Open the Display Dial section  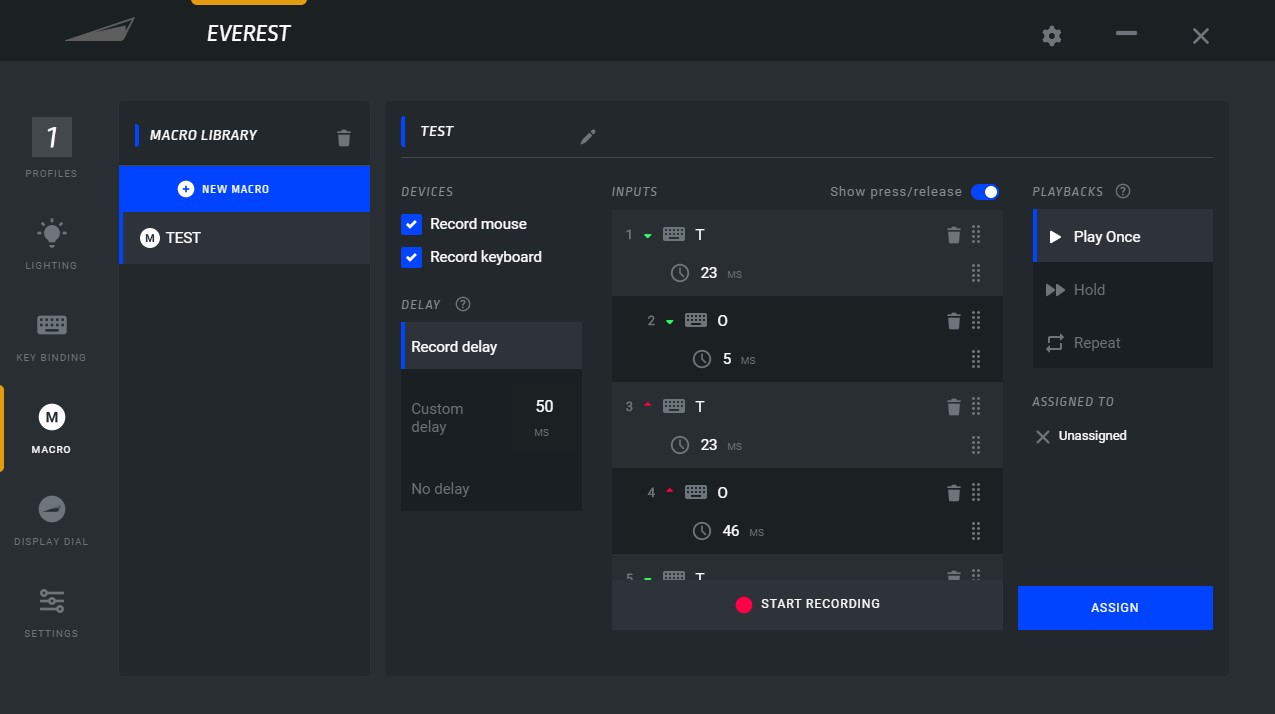point(51,518)
